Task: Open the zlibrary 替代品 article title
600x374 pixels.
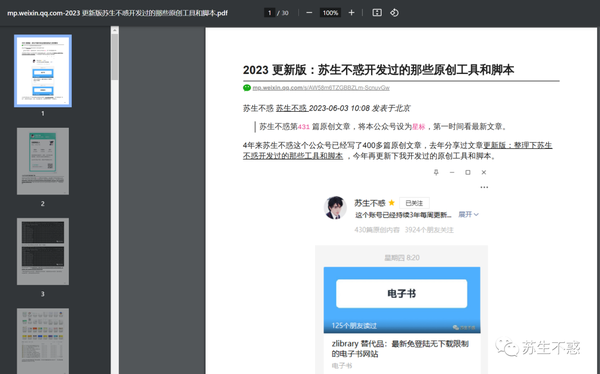Action: pyautogui.click(x=400, y=348)
